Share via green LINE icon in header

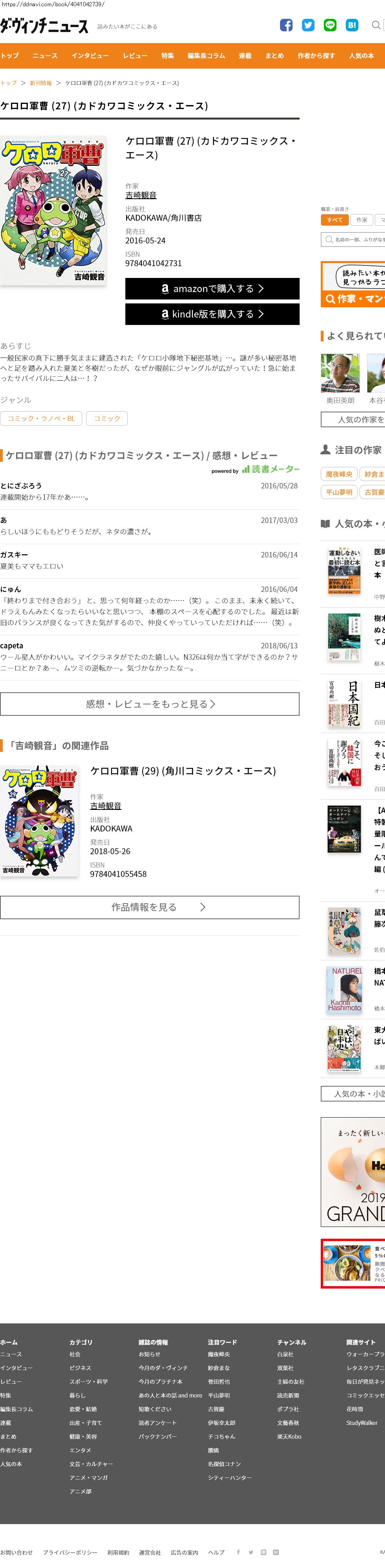pos(330,25)
